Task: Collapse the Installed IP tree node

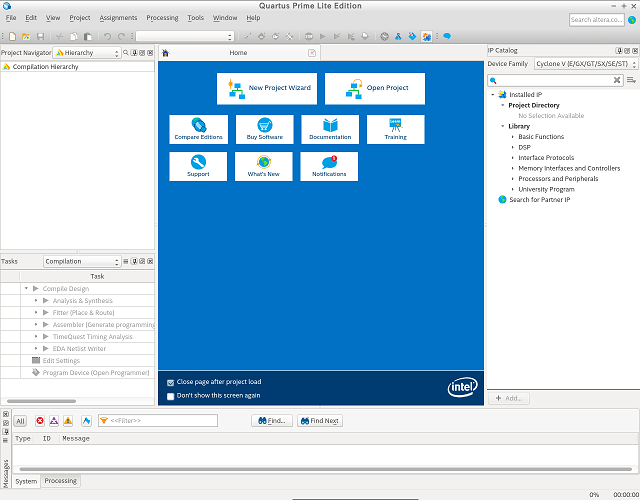Action: [493, 94]
